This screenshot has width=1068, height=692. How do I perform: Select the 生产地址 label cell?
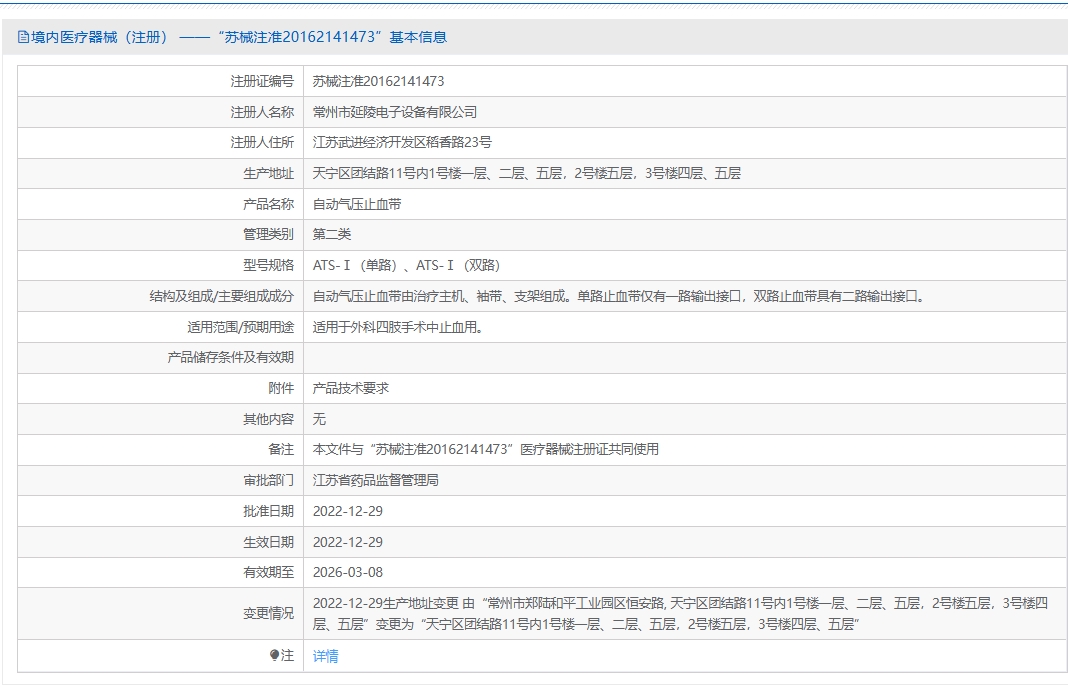coord(161,173)
